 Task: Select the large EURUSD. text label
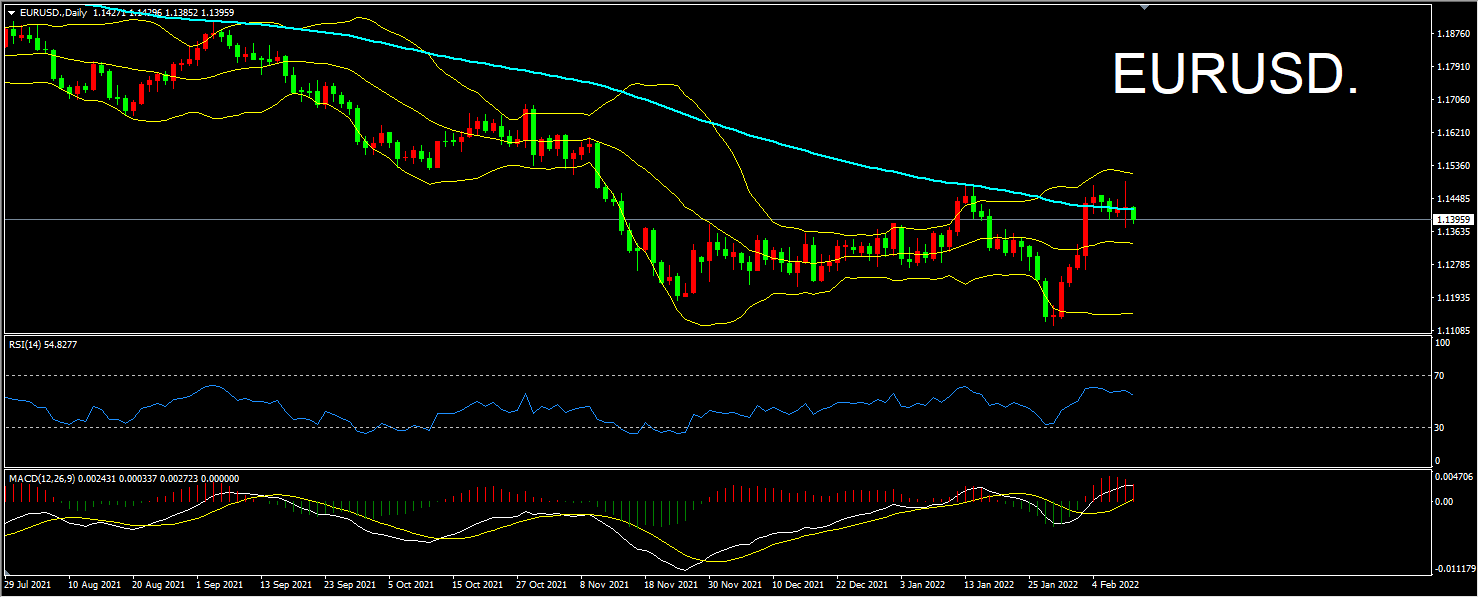(1235, 75)
